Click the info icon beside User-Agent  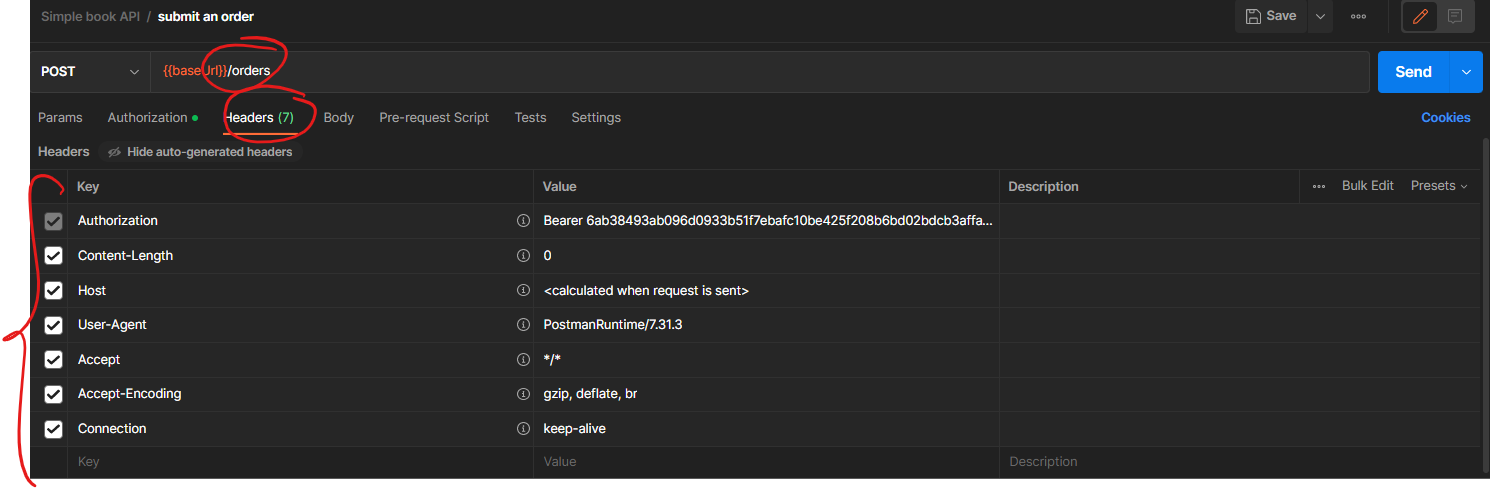click(523, 325)
